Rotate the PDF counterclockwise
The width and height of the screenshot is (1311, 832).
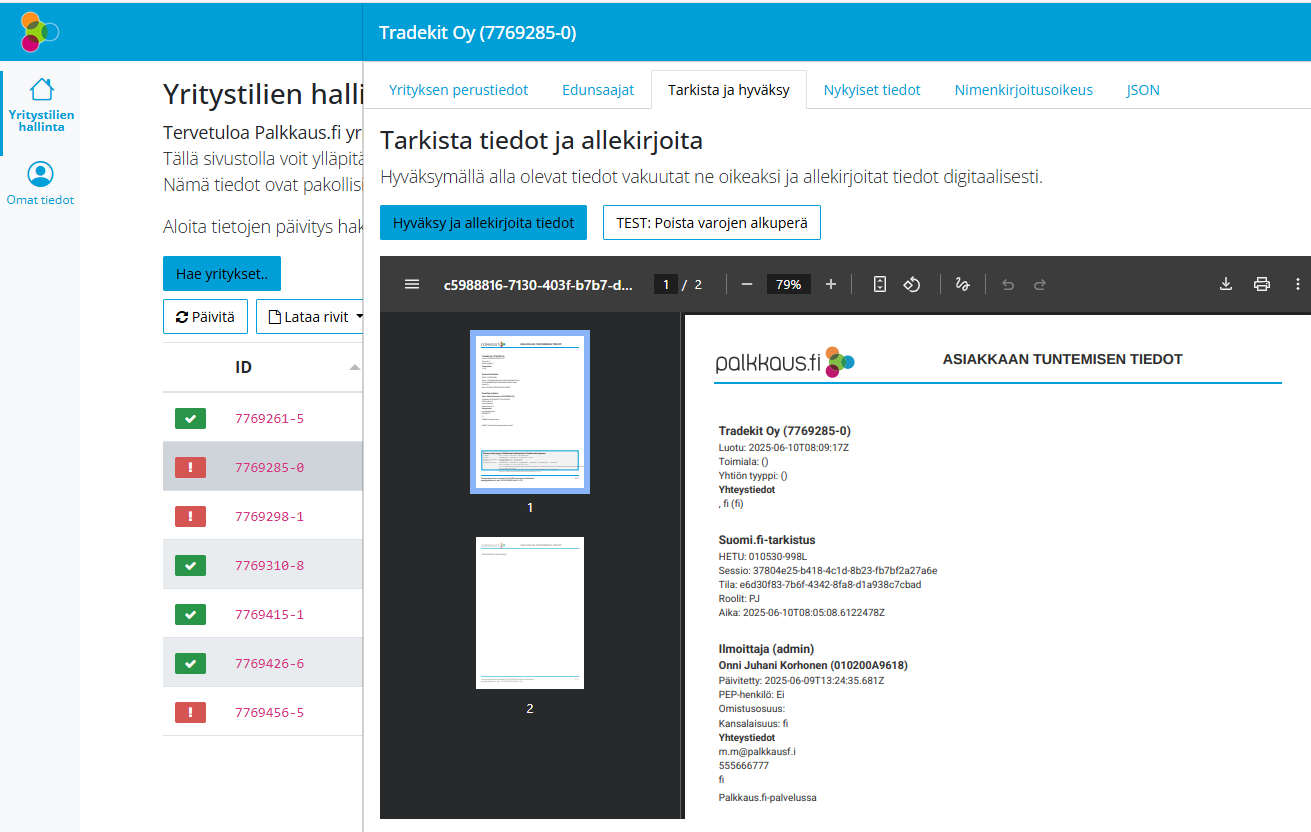point(912,284)
